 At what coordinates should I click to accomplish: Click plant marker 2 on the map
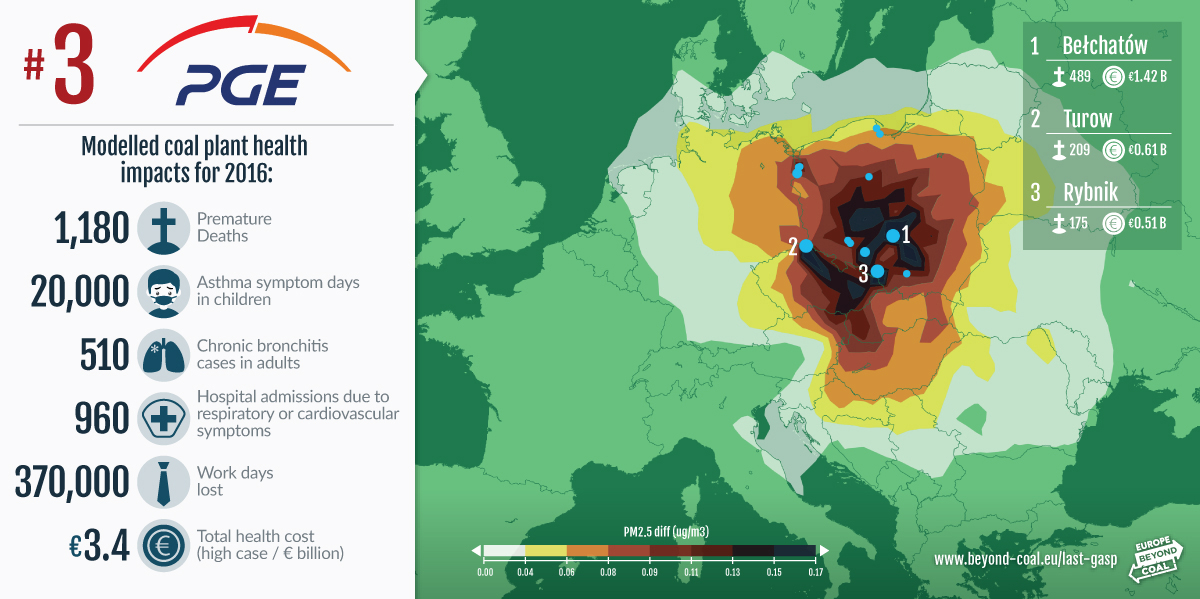coord(806,246)
